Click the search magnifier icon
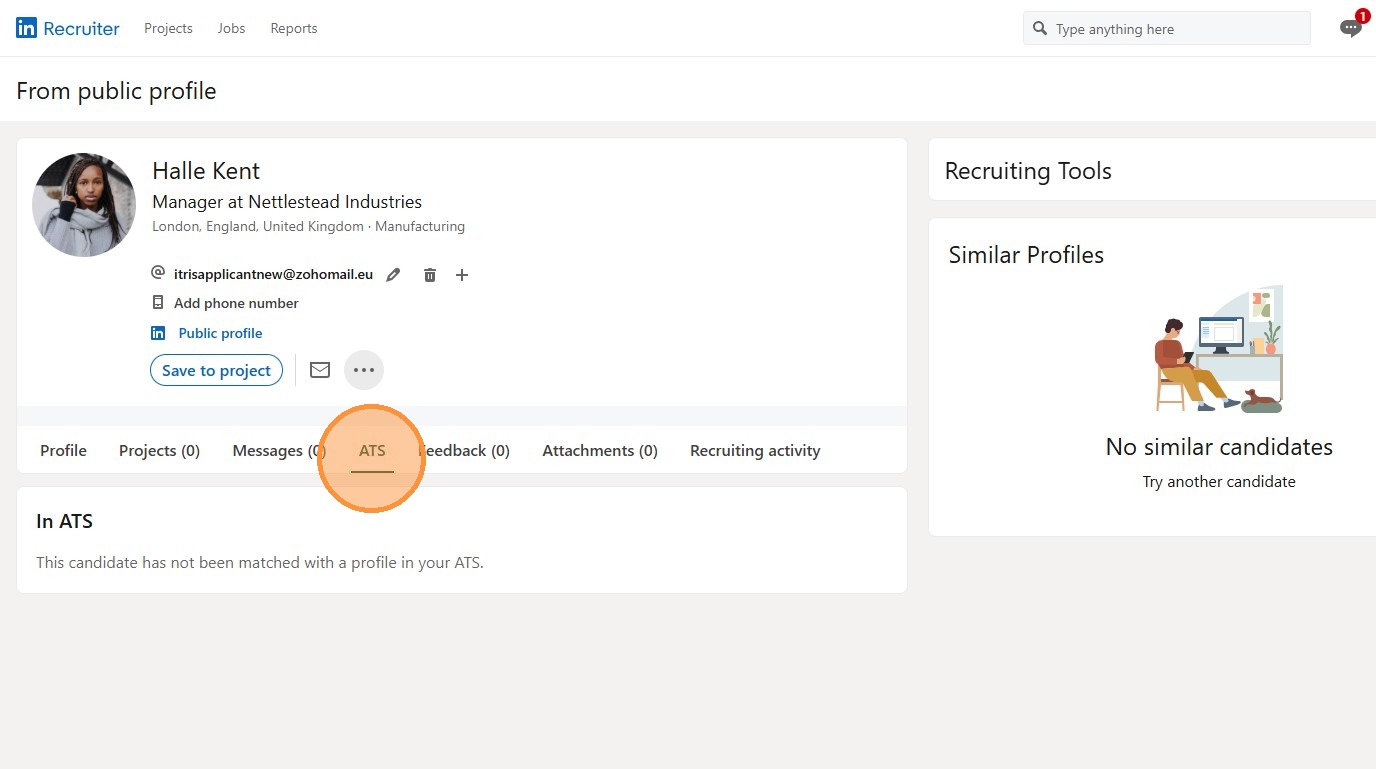1376x769 pixels. tap(1040, 29)
